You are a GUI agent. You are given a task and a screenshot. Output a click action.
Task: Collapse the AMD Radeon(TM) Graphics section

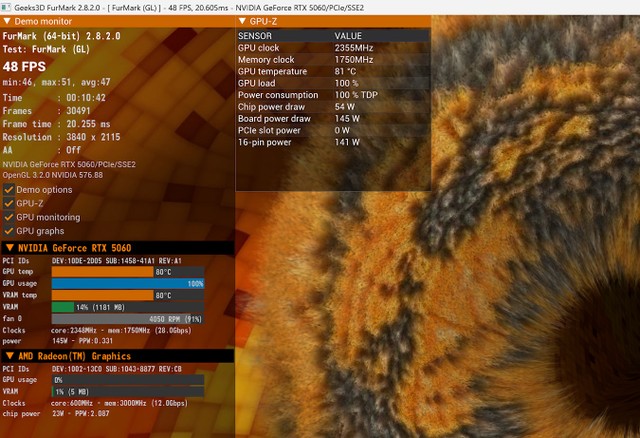pyautogui.click(x=10, y=356)
